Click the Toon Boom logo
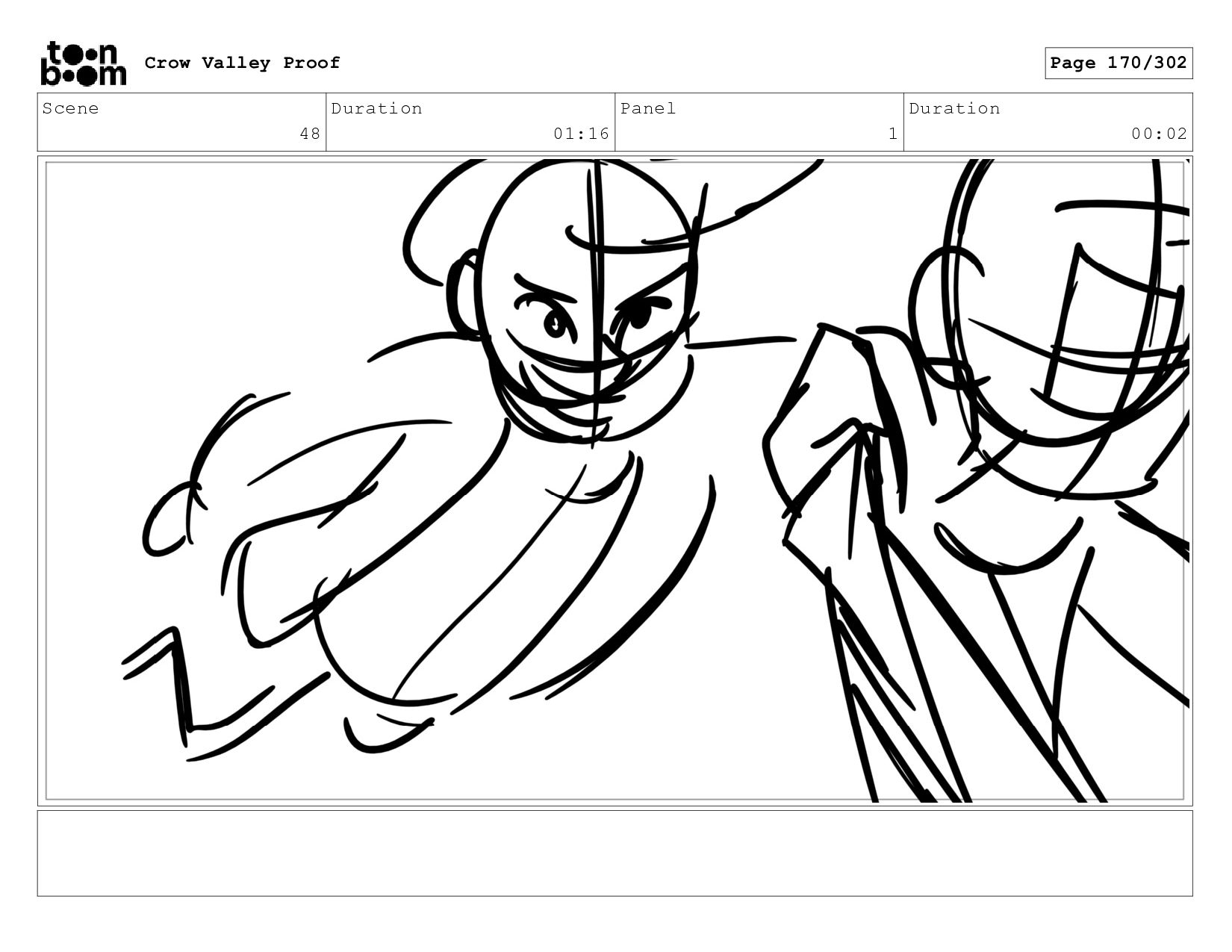Image resolution: width=1232 pixels, height=952 pixels. tap(83, 63)
